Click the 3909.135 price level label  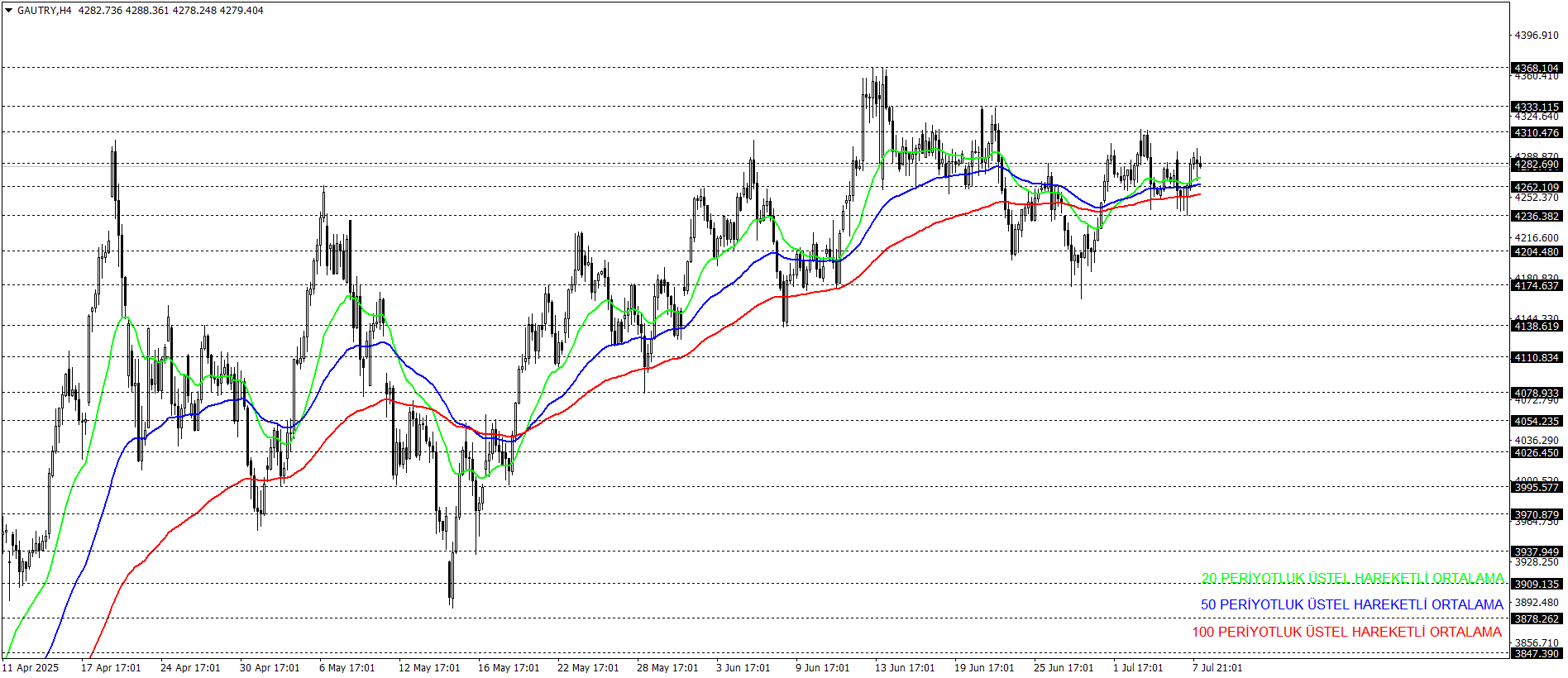click(1537, 584)
